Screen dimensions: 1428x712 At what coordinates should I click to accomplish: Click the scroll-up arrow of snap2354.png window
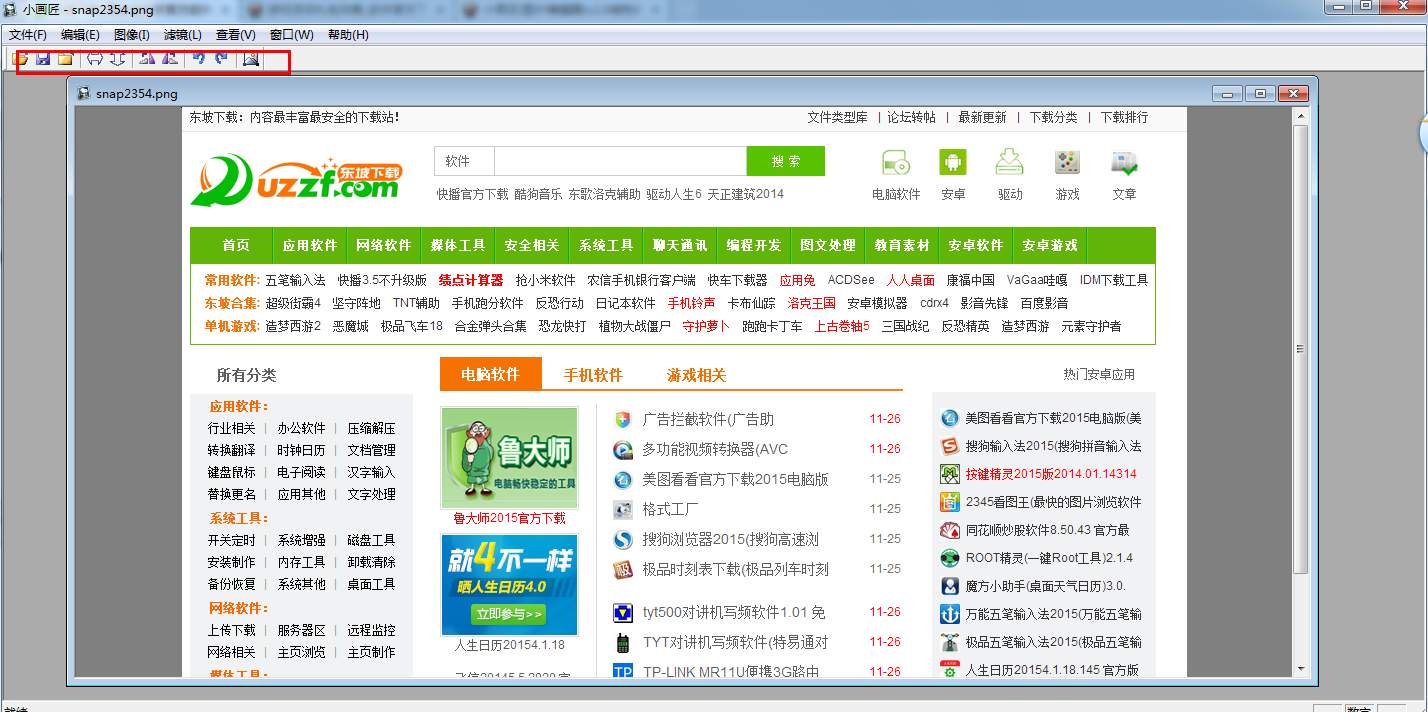click(x=1301, y=114)
